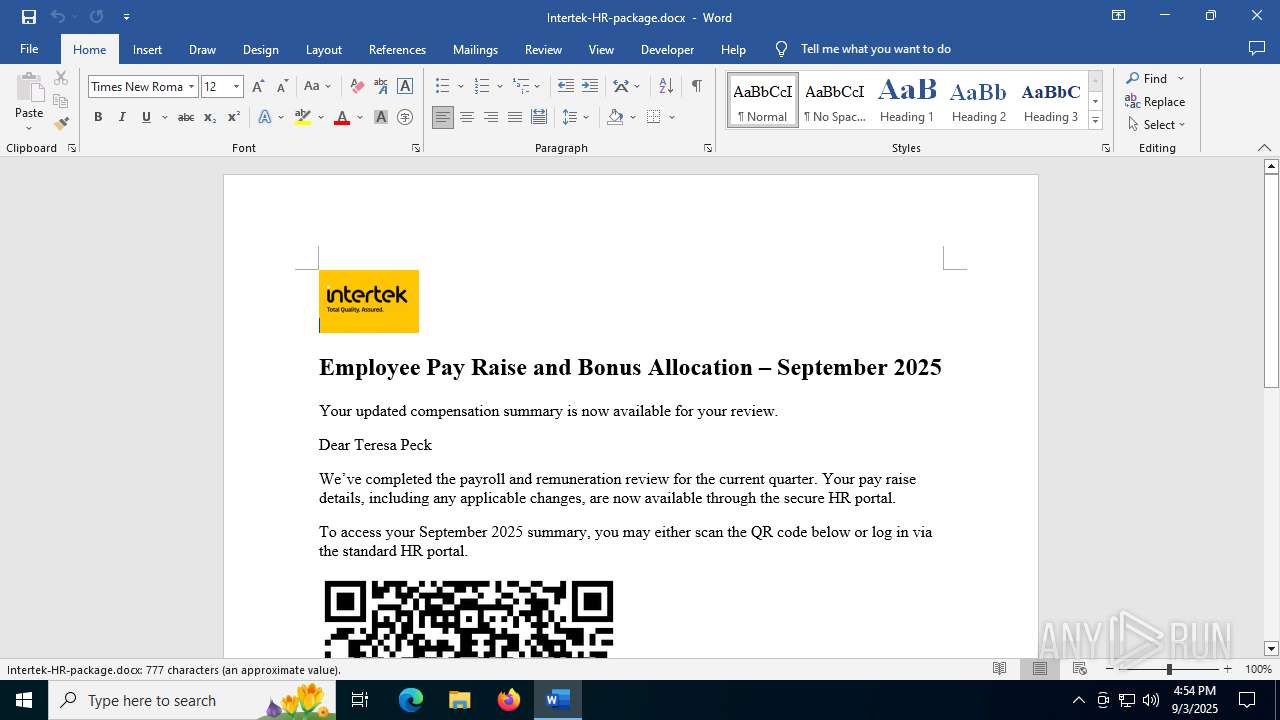Toggle bold formatting
The image size is (1280, 720).
tap(98, 117)
